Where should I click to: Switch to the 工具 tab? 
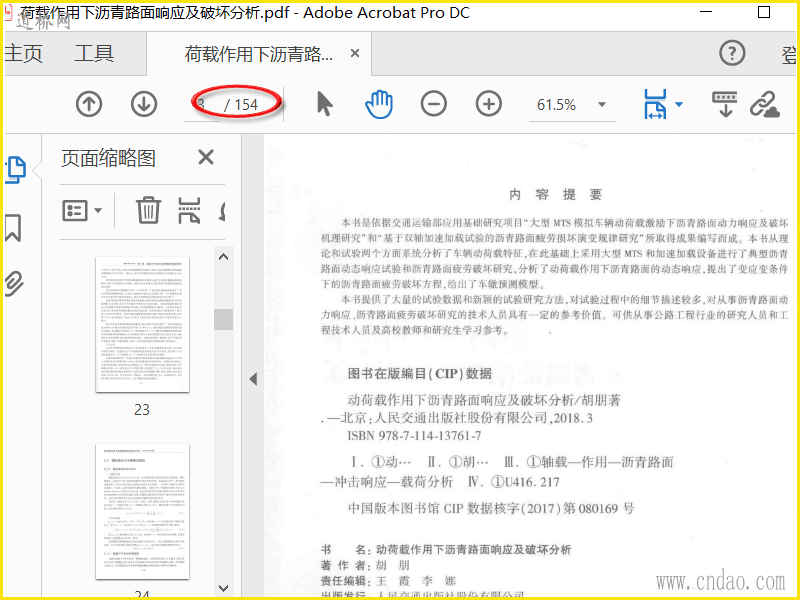click(x=94, y=54)
